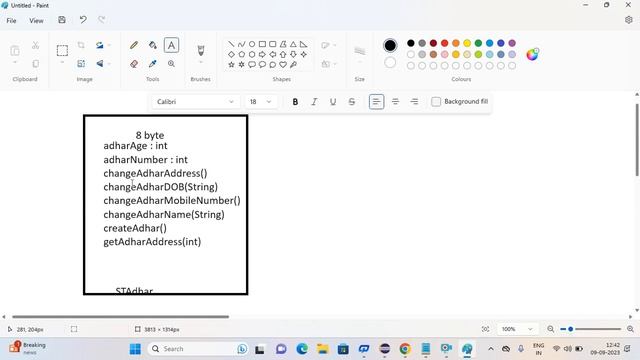Select the Heart shape

pyautogui.click(x=283, y=64)
